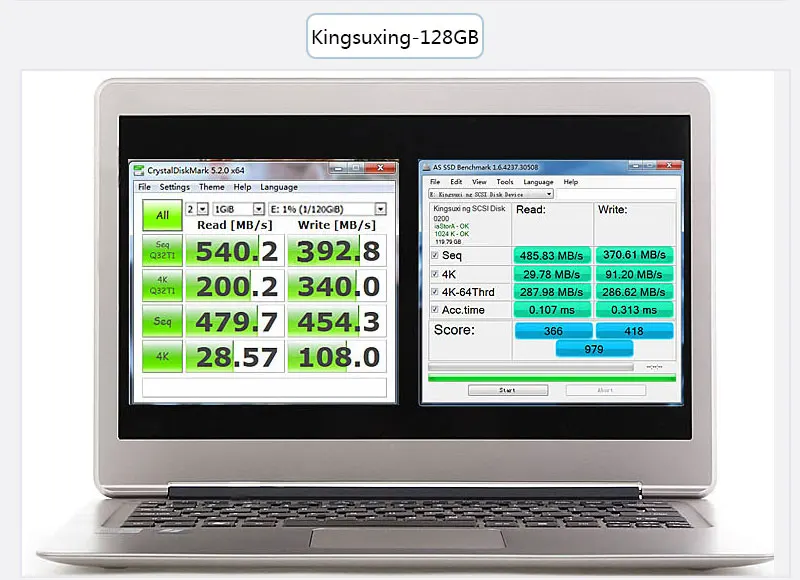Toggle the Seq checkbox in AS SSD
Screen dimensions: 800x580
tap(435, 255)
